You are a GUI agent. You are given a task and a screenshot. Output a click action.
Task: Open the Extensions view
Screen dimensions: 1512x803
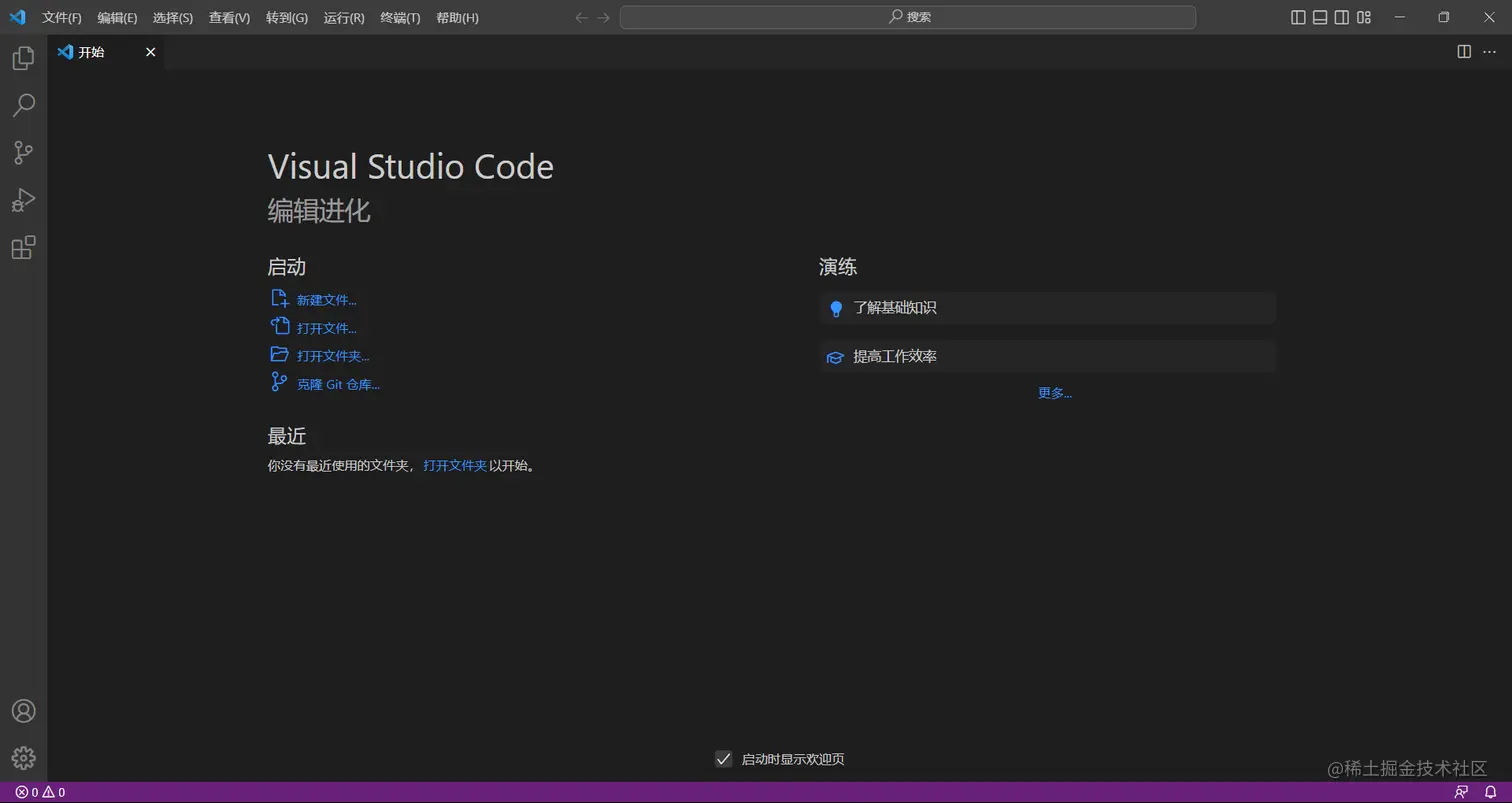click(x=23, y=247)
